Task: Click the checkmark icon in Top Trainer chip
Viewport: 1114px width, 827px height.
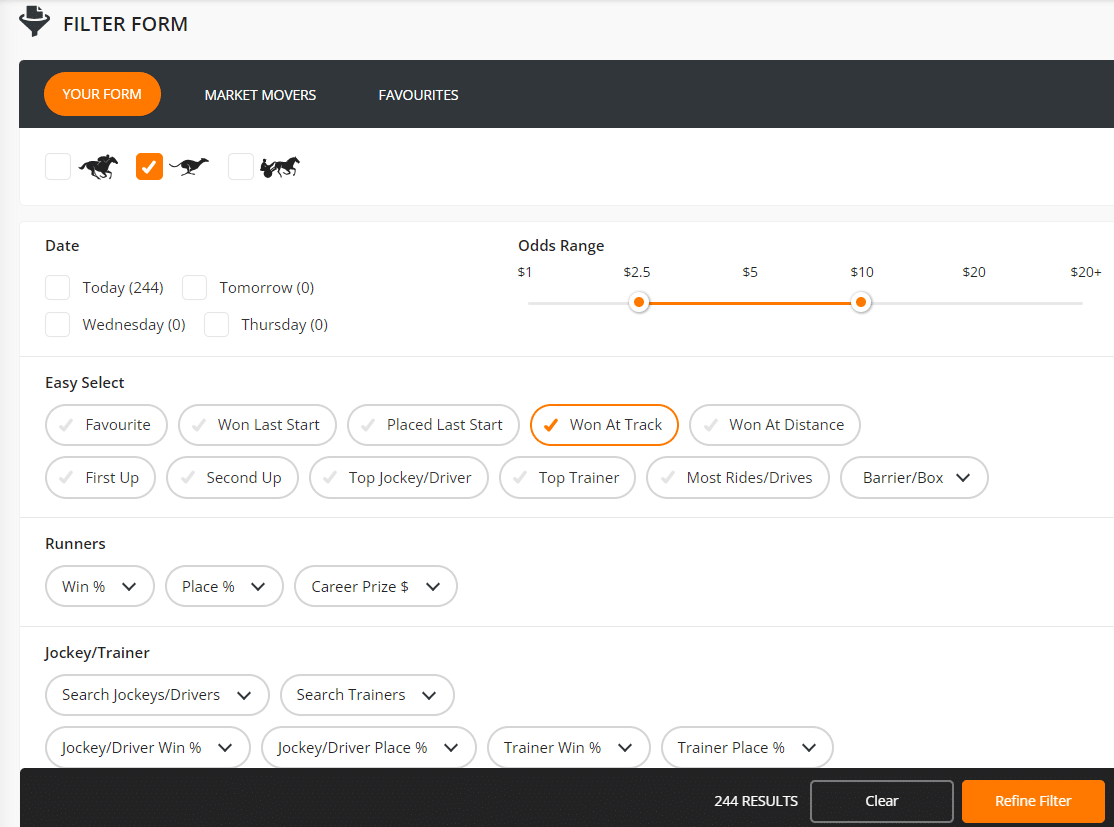Action: coord(519,478)
